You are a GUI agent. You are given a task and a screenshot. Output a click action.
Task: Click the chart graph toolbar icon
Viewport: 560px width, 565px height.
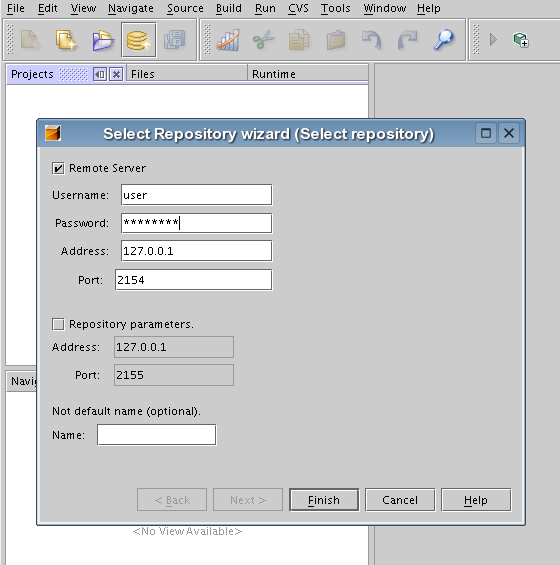click(228, 40)
